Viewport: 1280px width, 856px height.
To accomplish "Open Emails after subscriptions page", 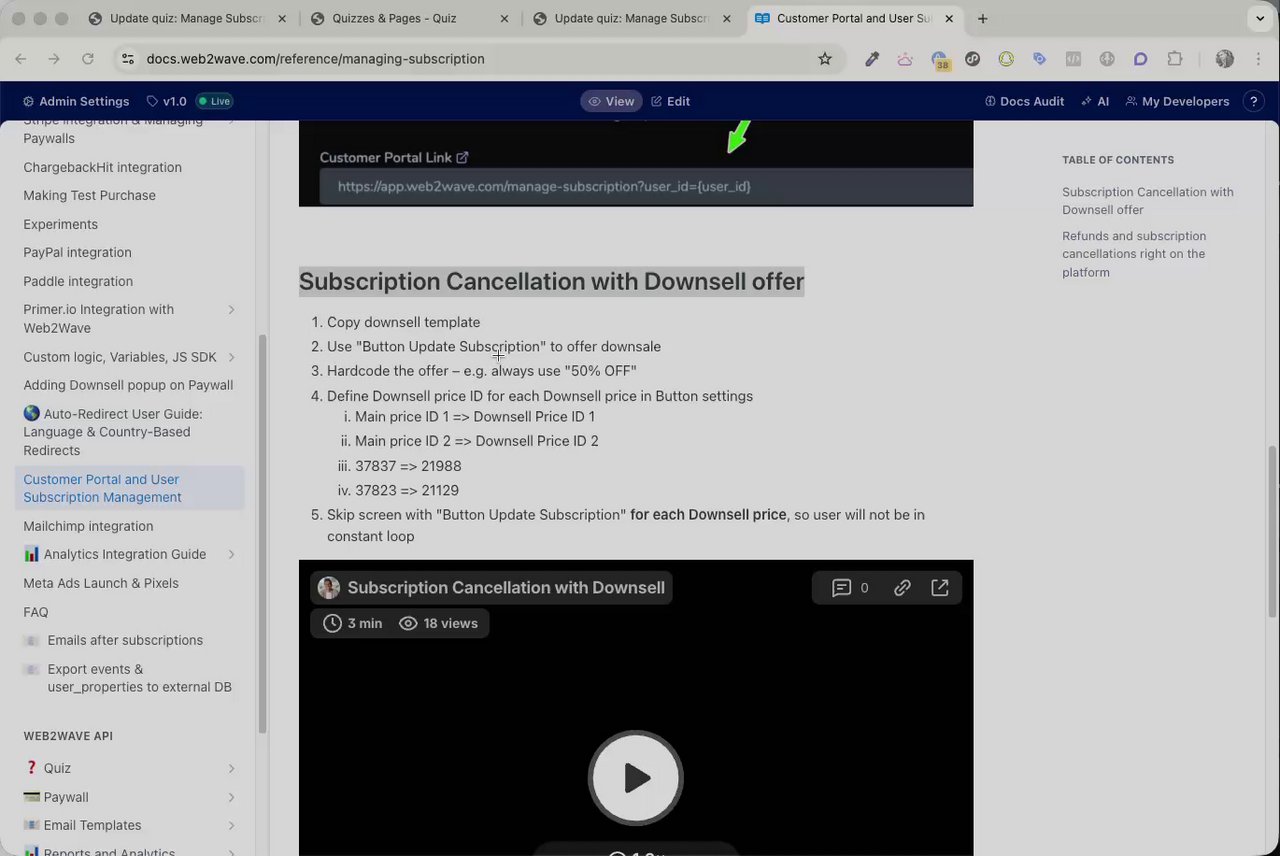I will 124,640.
